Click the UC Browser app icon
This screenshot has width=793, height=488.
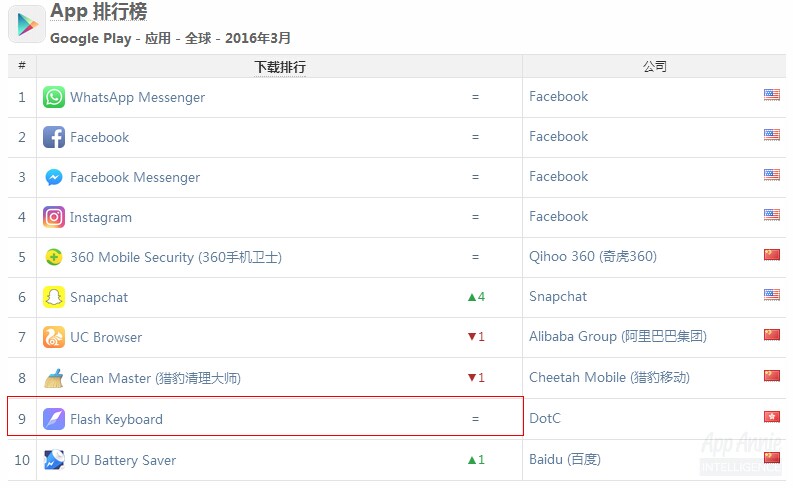pyautogui.click(x=54, y=337)
